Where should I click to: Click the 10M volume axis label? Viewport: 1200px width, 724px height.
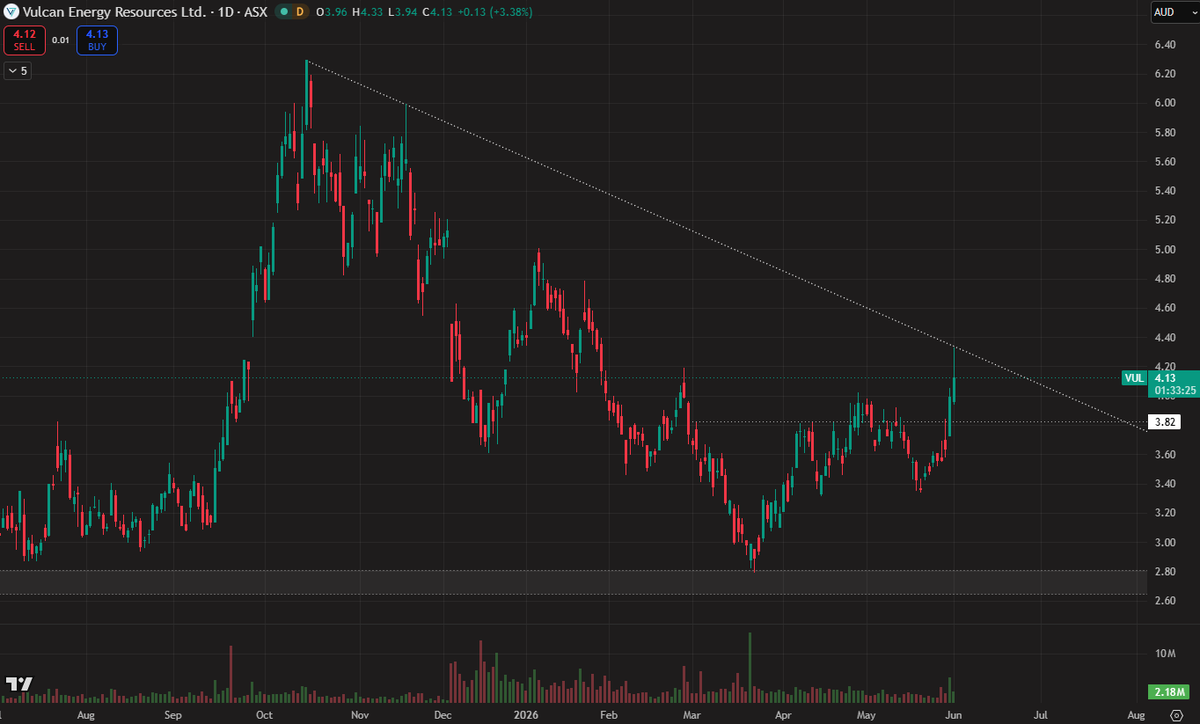tap(1164, 653)
